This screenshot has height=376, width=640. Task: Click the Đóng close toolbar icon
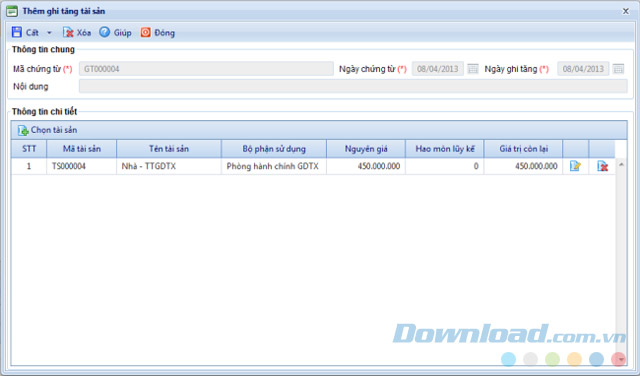pos(145,32)
